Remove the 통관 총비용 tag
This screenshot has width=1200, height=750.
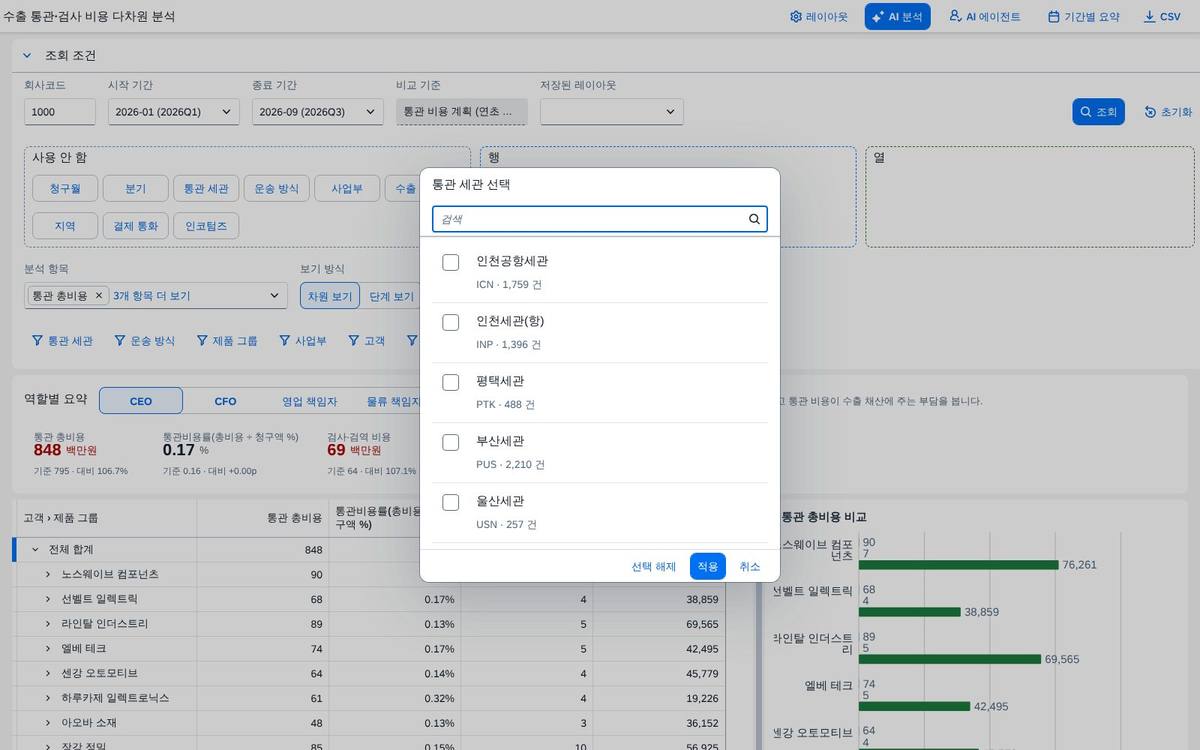pos(98,296)
